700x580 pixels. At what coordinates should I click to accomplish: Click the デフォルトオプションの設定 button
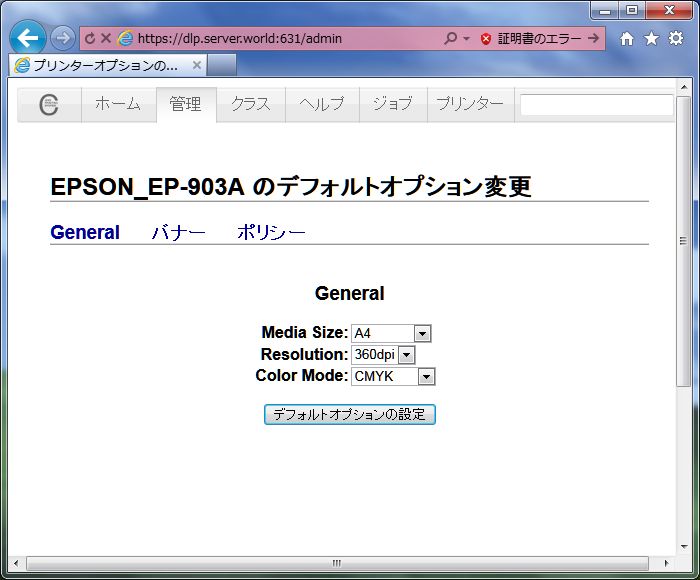[350, 415]
